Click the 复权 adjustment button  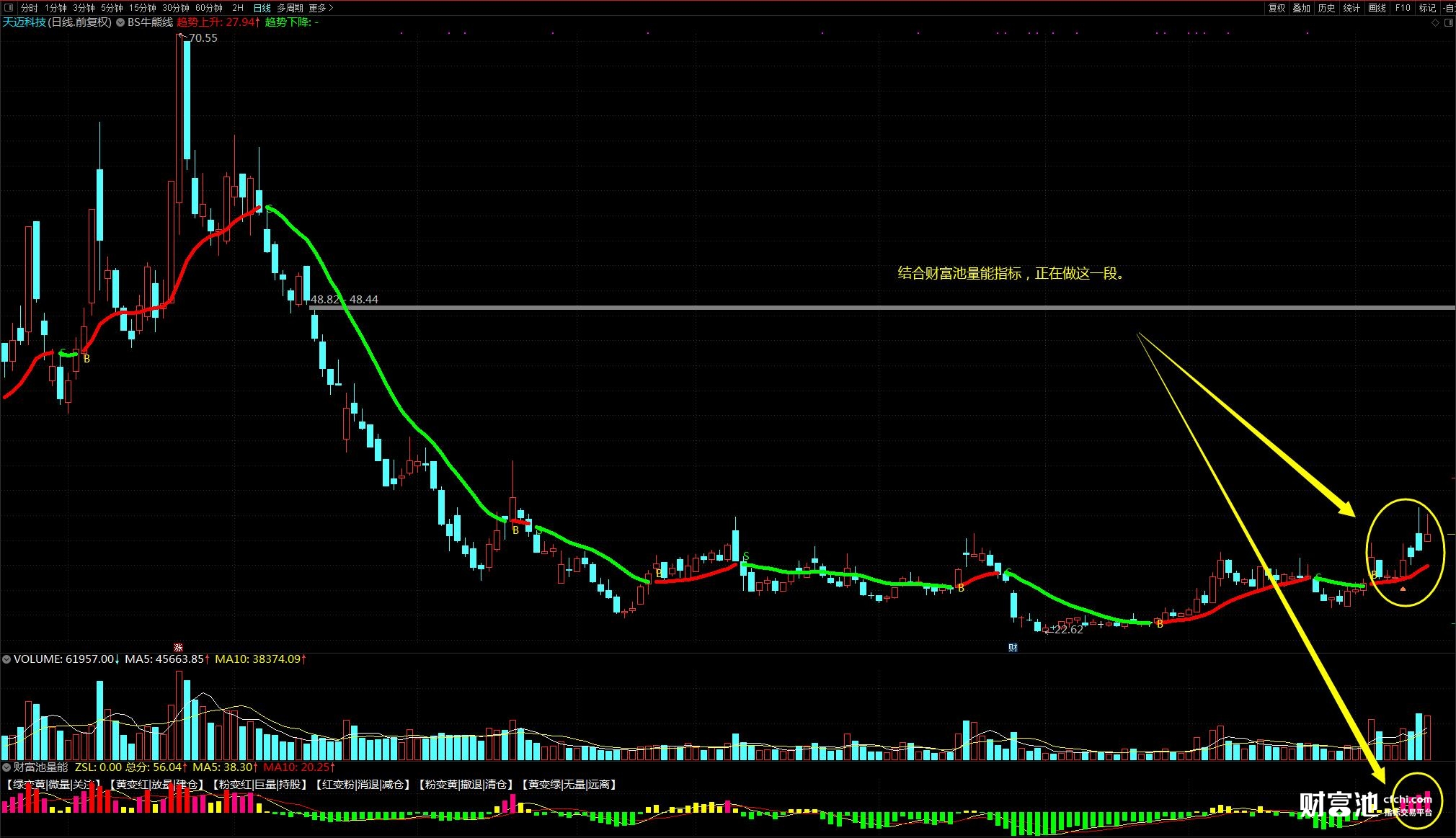click(1277, 8)
